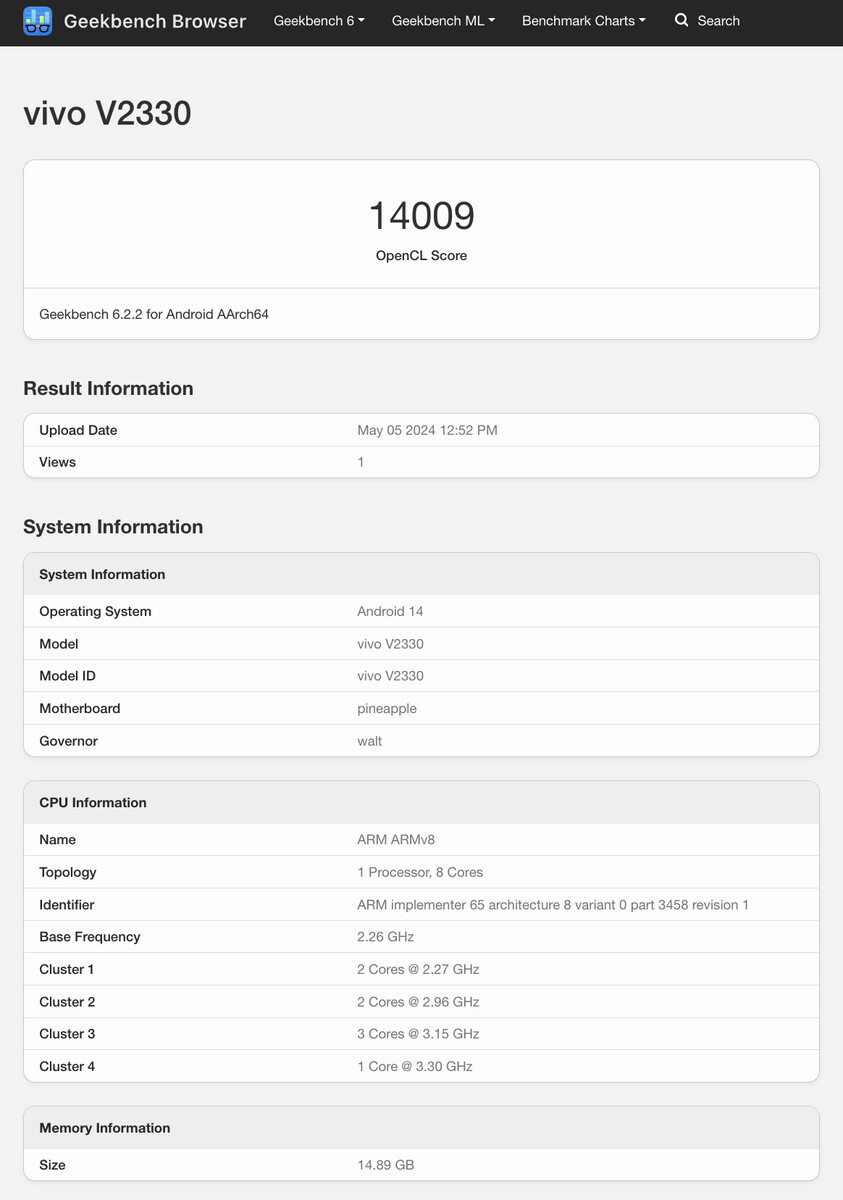Click the Identifier label
Screen dimensions: 843x1200
point(67,905)
